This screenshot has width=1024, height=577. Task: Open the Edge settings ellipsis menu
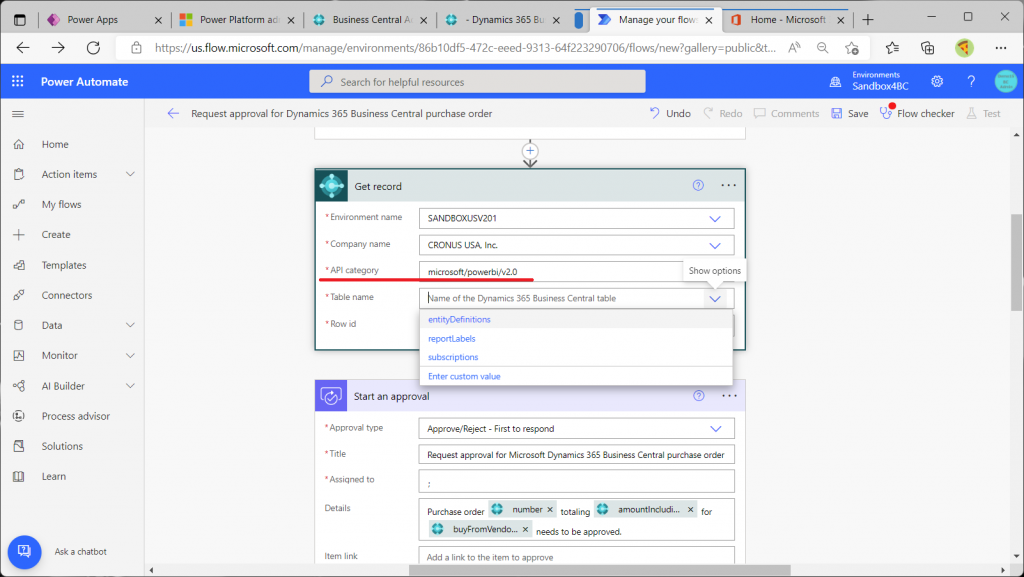(x=1000, y=48)
